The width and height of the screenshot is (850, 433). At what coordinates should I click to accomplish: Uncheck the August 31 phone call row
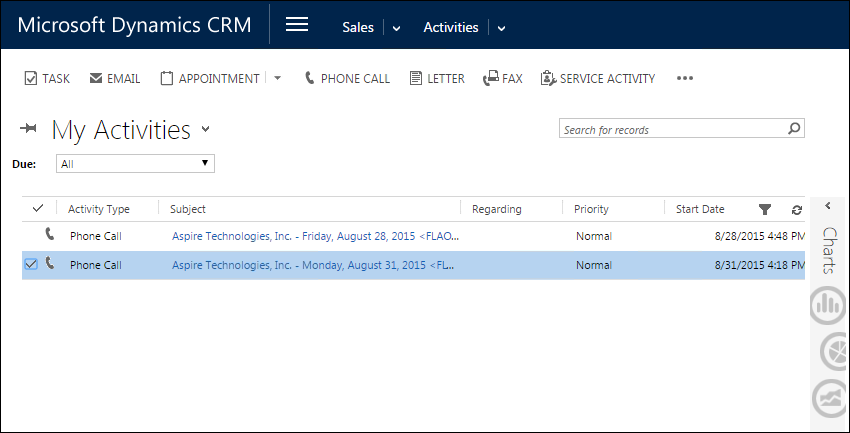point(30,264)
